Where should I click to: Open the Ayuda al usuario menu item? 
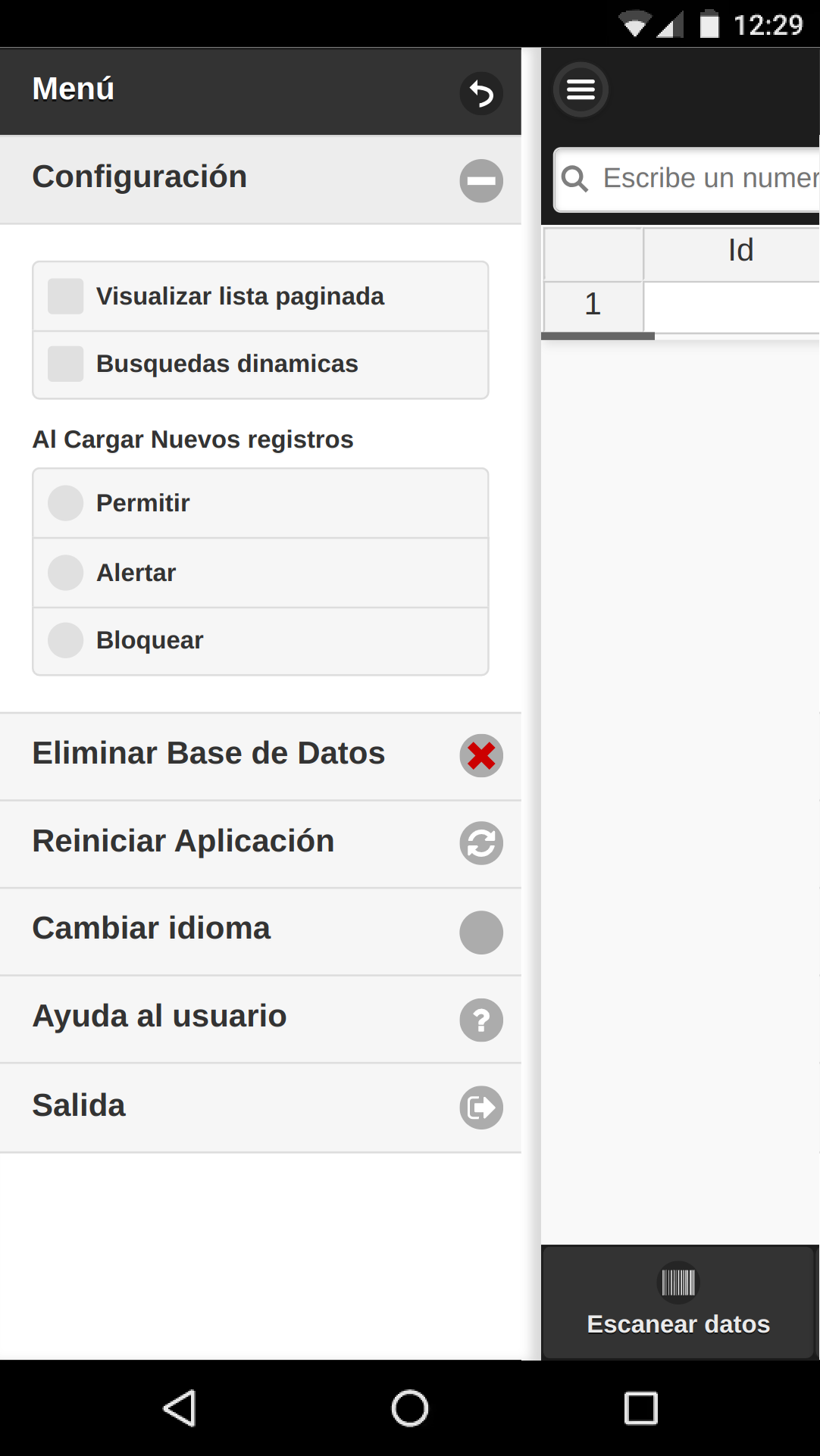[261, 1020]
